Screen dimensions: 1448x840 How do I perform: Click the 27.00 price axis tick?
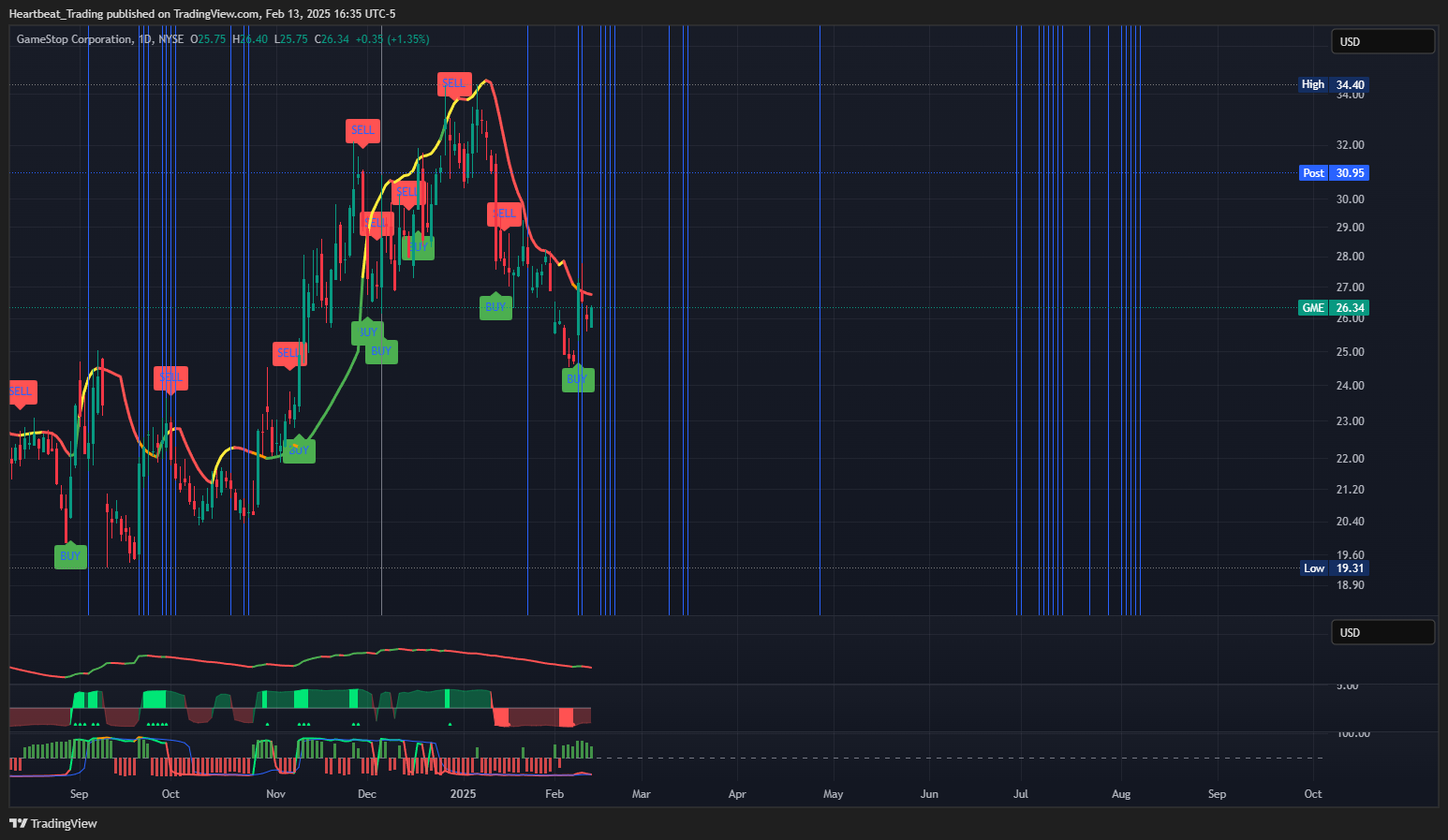pyautogui.click(x=1350, y=287)
